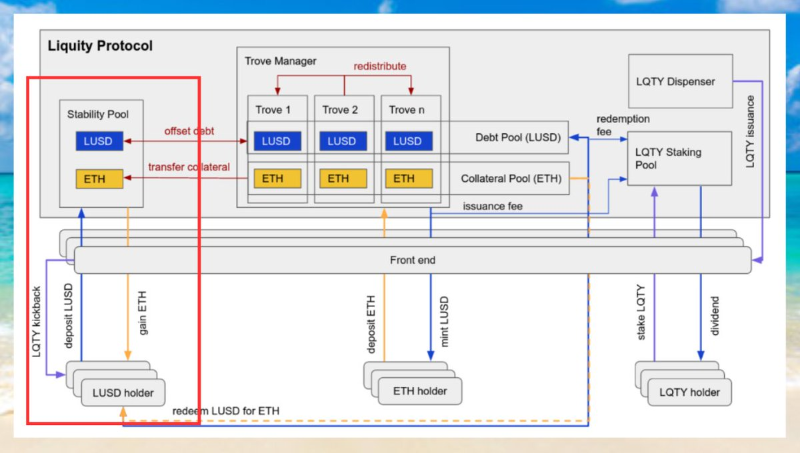The width and height of the screenshot is (800, 453).
Task: Click the red "offset debt" label
Action: coord(189,131)
